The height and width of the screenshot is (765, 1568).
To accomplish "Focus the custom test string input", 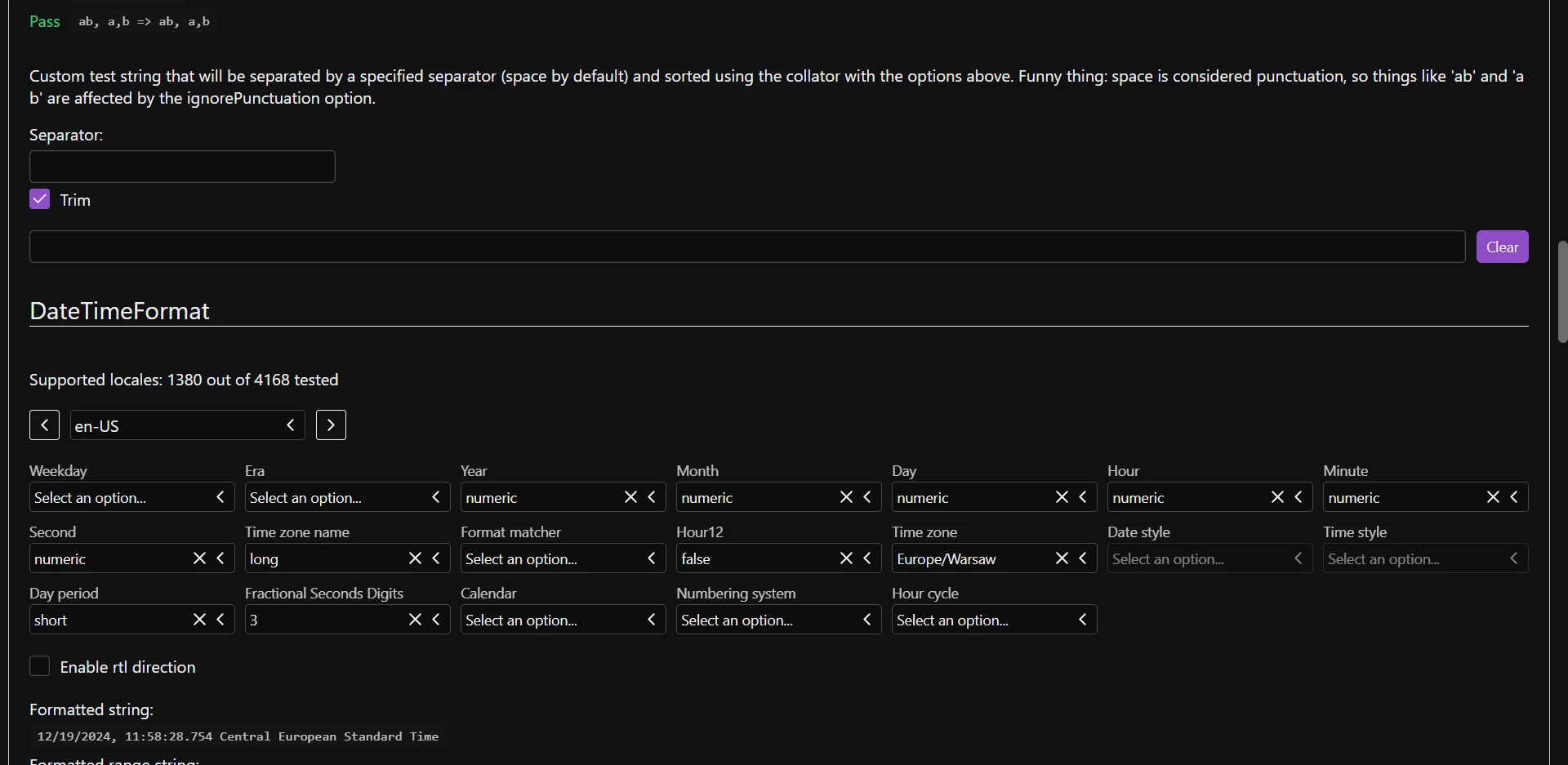I will coord(747,247).
